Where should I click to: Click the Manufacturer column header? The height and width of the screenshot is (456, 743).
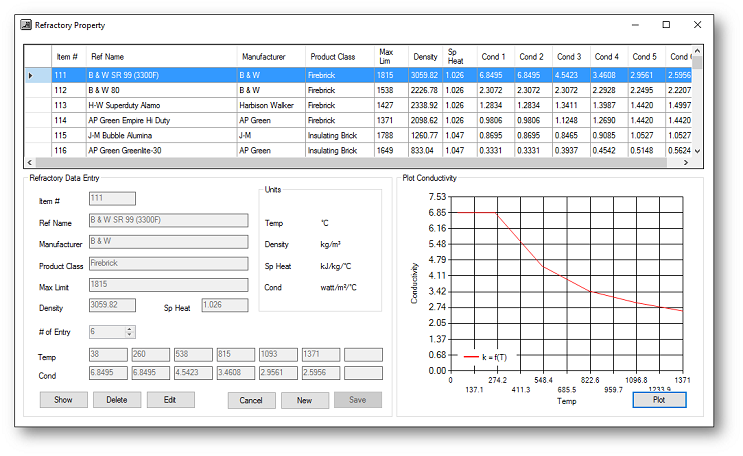click(271, 57)
